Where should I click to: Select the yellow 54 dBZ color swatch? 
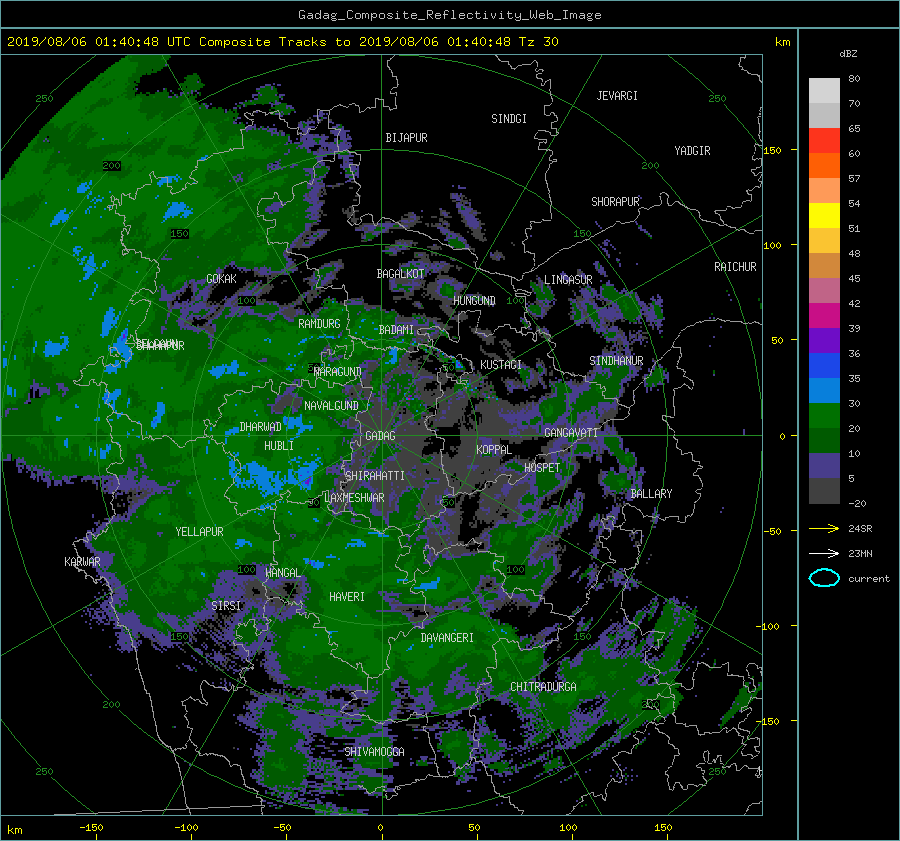824,215
